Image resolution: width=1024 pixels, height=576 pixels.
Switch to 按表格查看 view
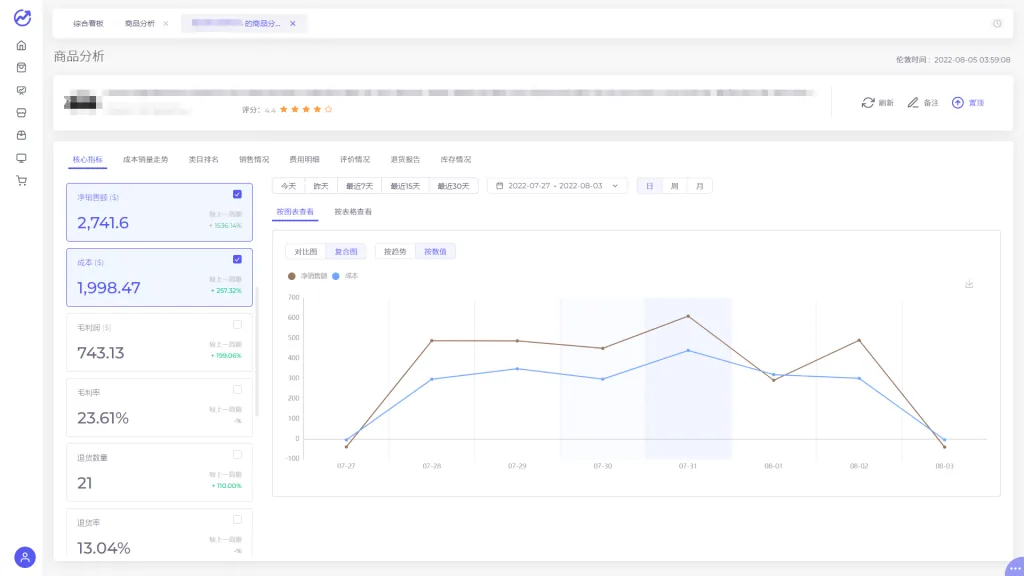pyautogui.click(x=353, y=212)
